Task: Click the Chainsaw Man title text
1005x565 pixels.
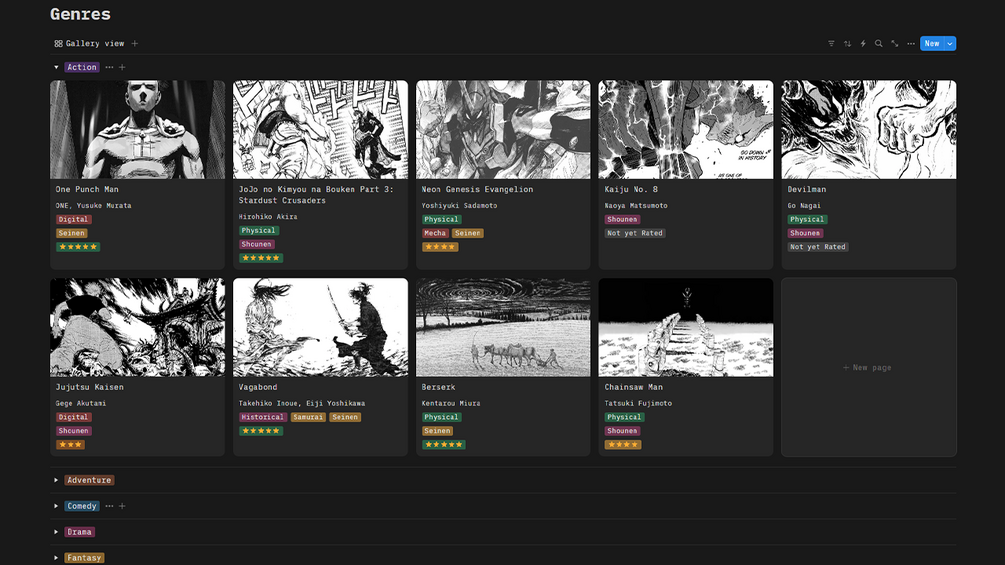Action: pos(634,387)
